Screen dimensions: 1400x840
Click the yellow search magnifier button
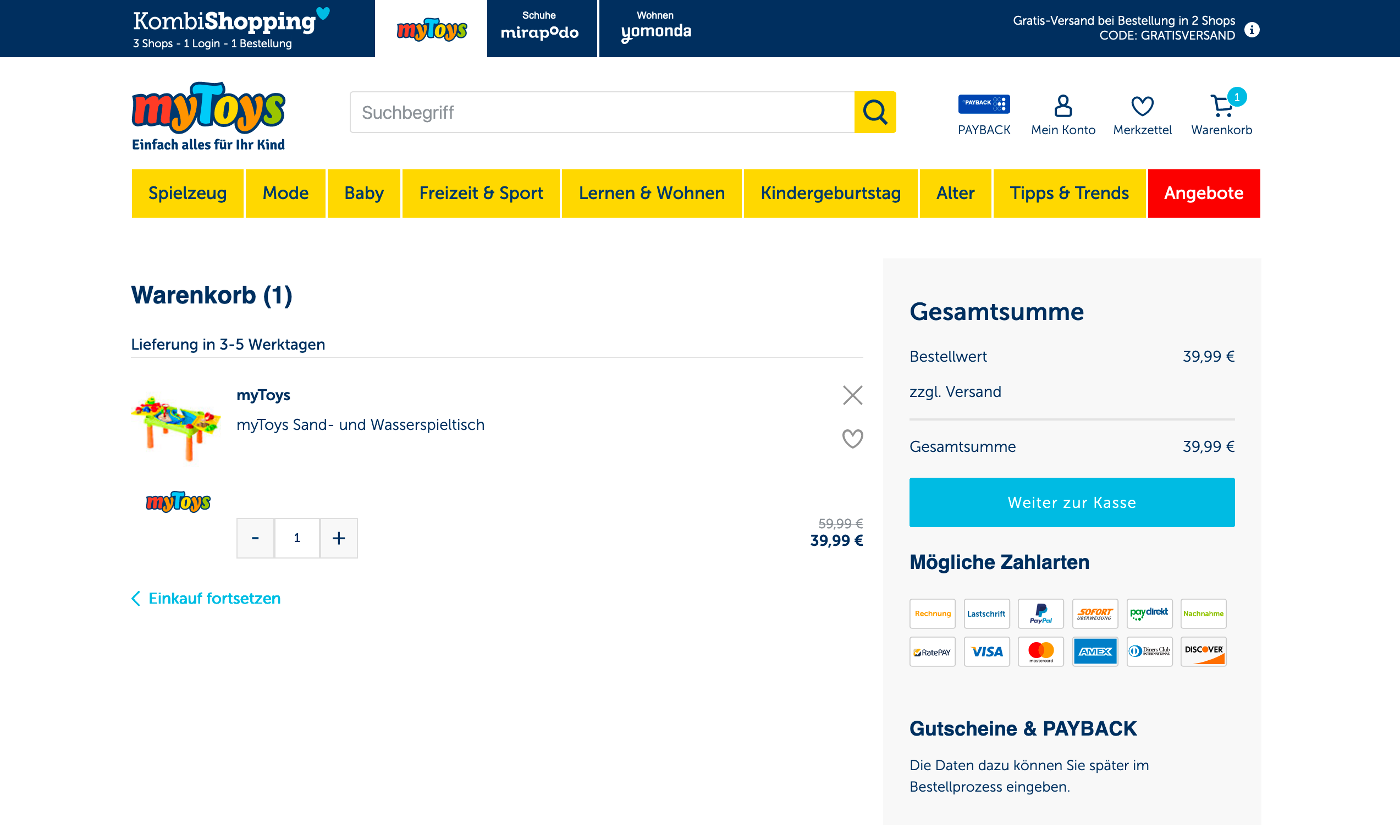point(875,112)
